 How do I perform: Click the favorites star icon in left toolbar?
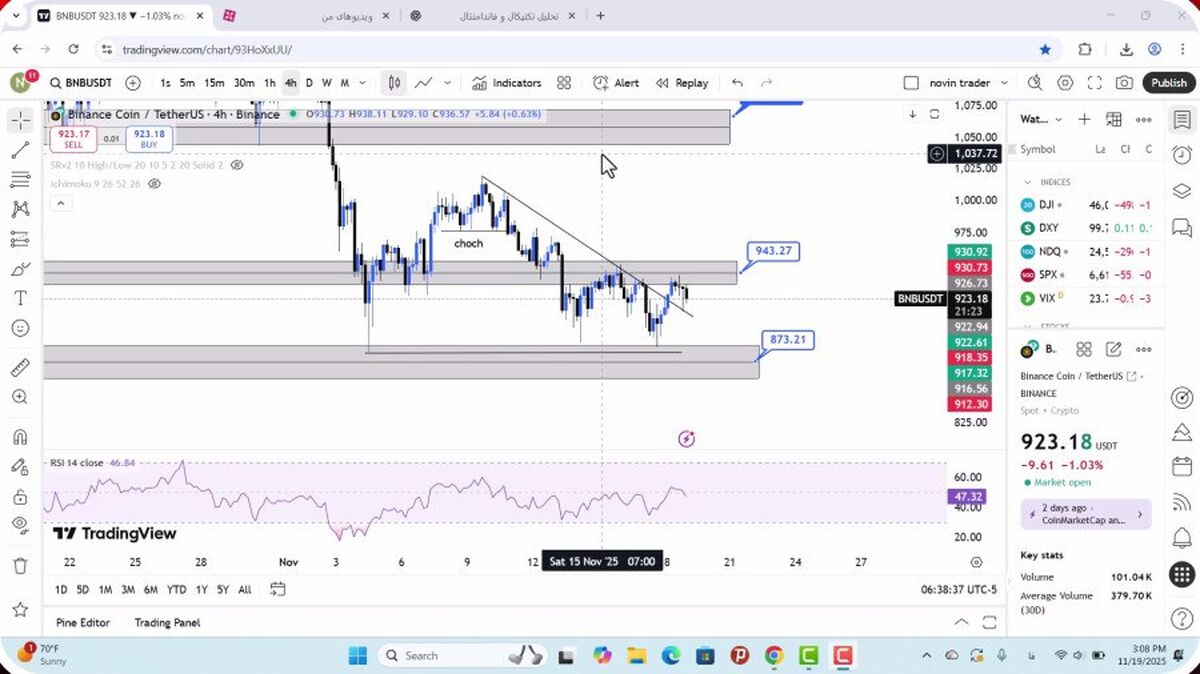tap(20, 609)
